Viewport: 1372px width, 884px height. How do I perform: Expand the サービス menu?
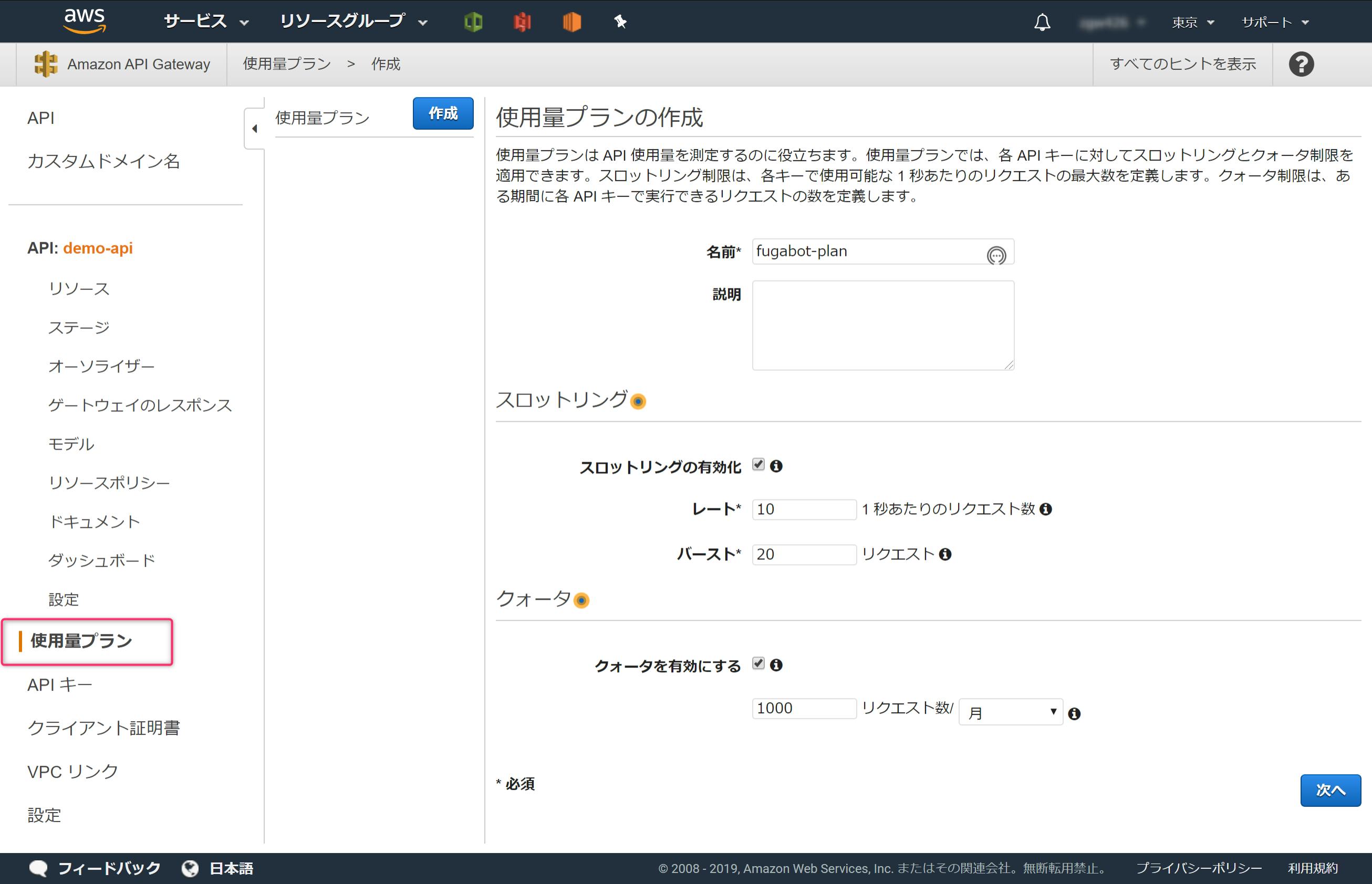point(205,22)
